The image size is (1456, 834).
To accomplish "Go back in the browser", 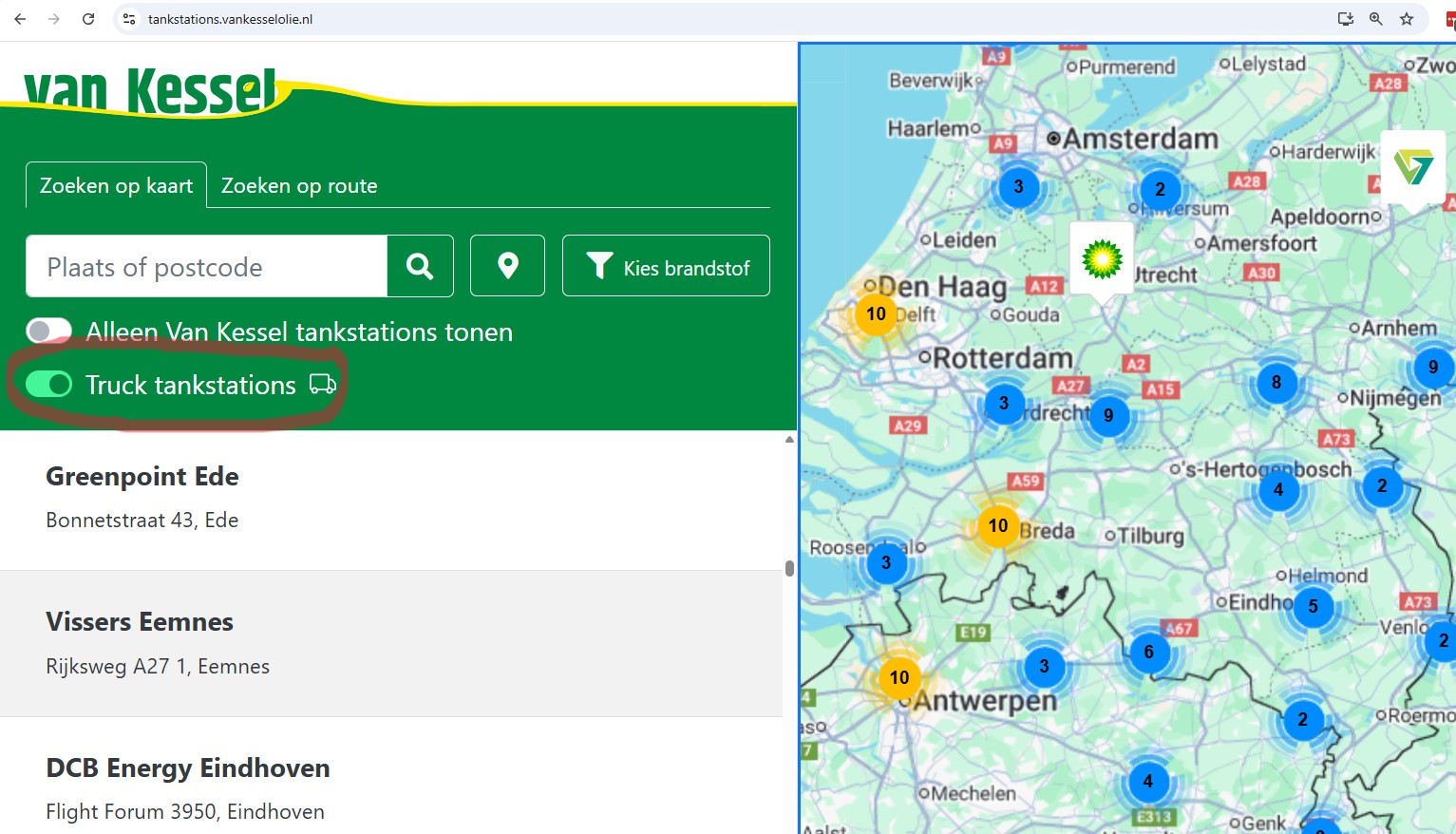I will [x=20, y=19].
